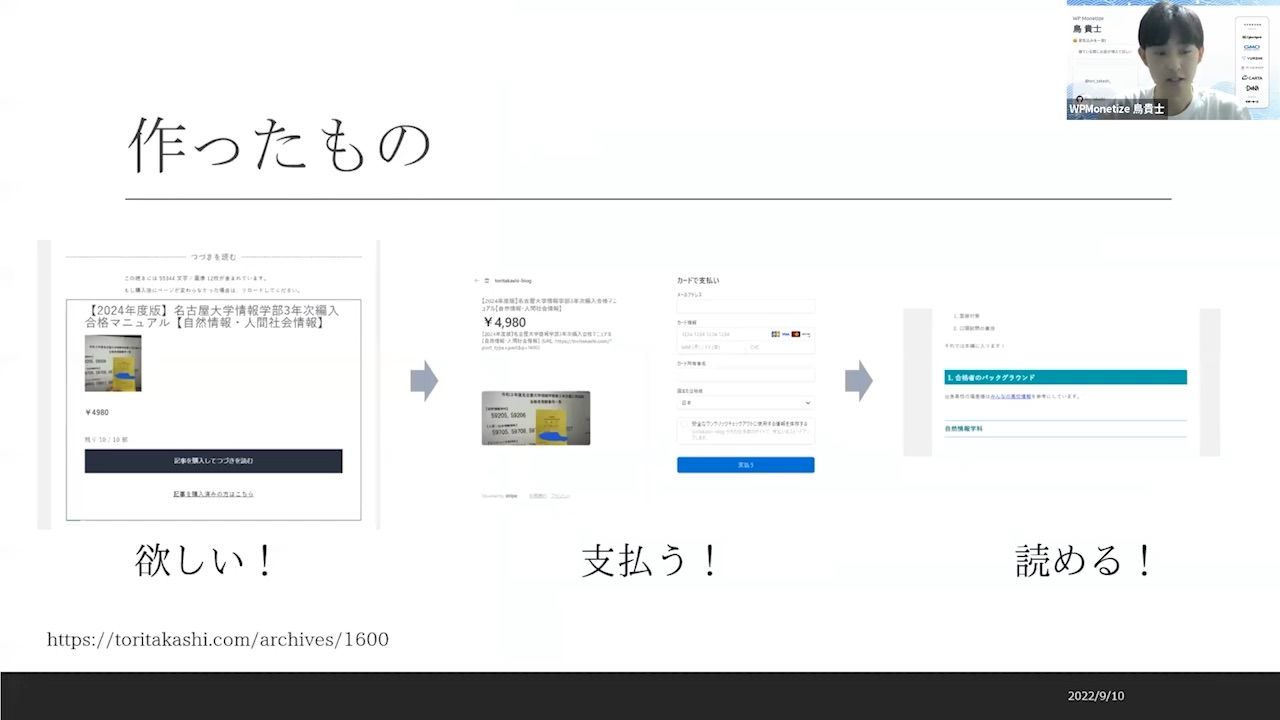Viewport: 1280px width, 720px height.
Task: Click the second gray right arrow between screenshots
Action: click(x=858, y=381)
